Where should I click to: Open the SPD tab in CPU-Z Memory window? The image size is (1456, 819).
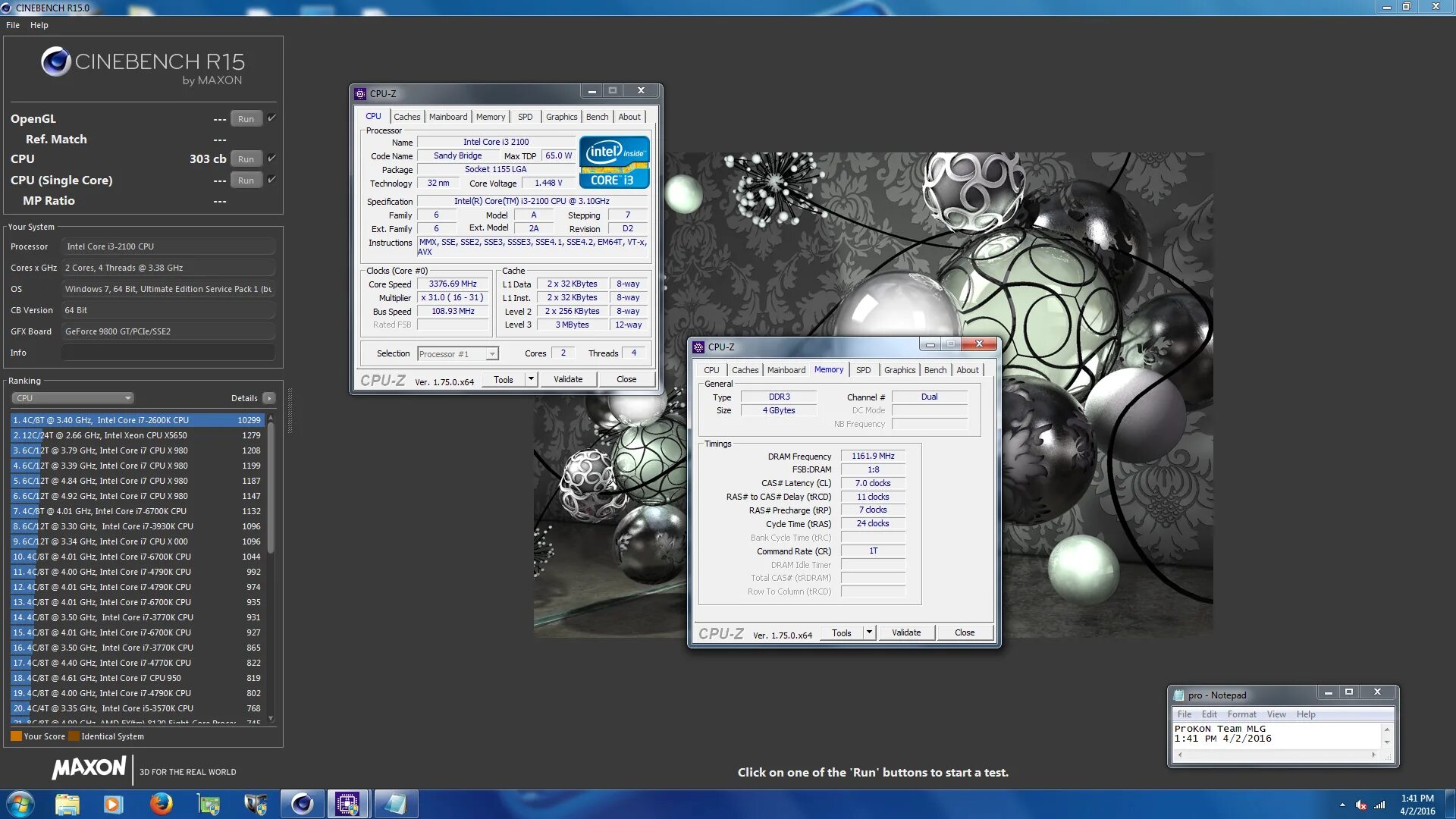click(x=863, y=370)
